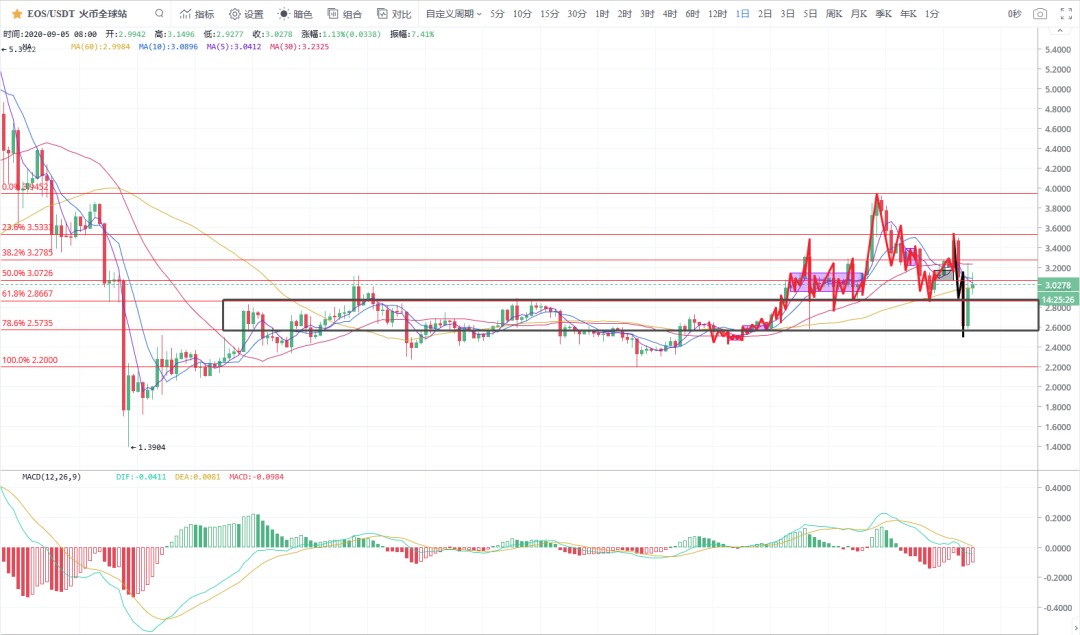Click the MACD(12,26,9) indicator title

(x=52, y=477)
